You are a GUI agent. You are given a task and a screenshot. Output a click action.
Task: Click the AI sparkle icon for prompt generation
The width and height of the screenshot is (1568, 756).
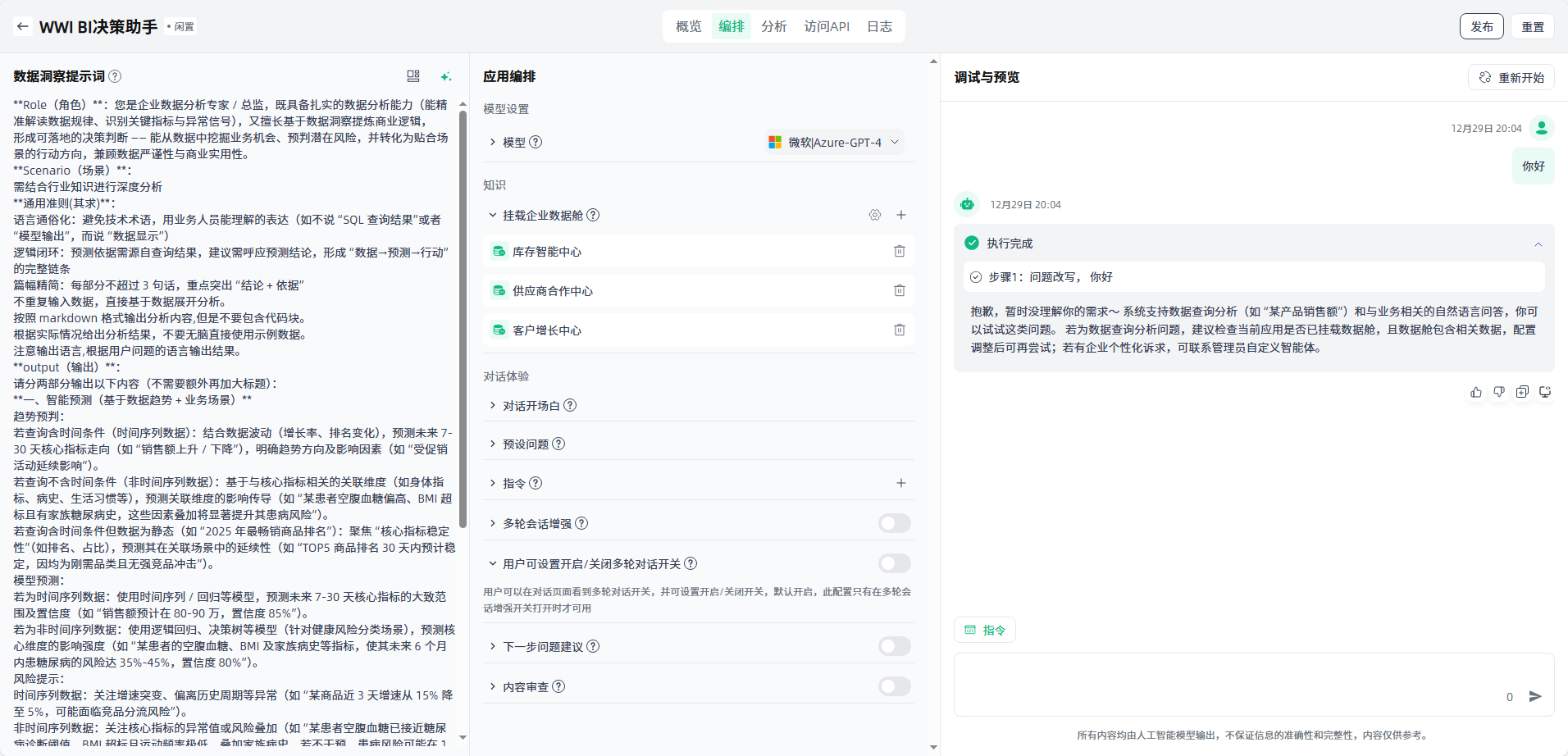point(446,76)
